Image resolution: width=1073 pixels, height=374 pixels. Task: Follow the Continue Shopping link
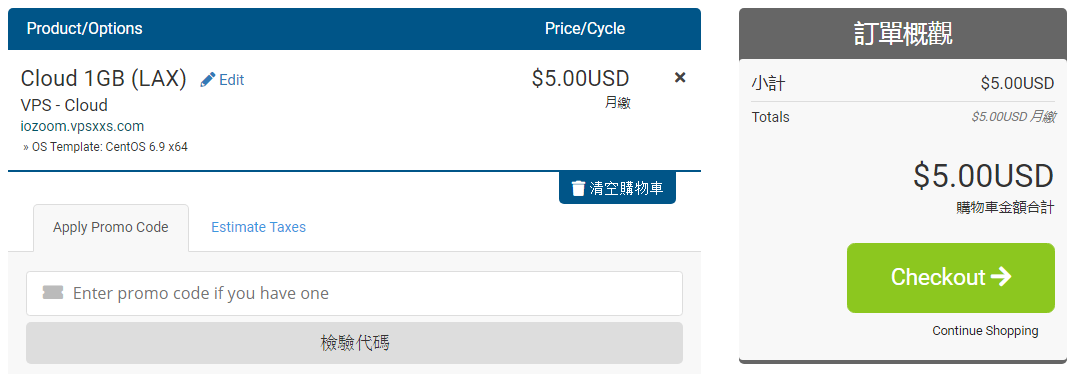pyautogui.click(x=985, y=331)
